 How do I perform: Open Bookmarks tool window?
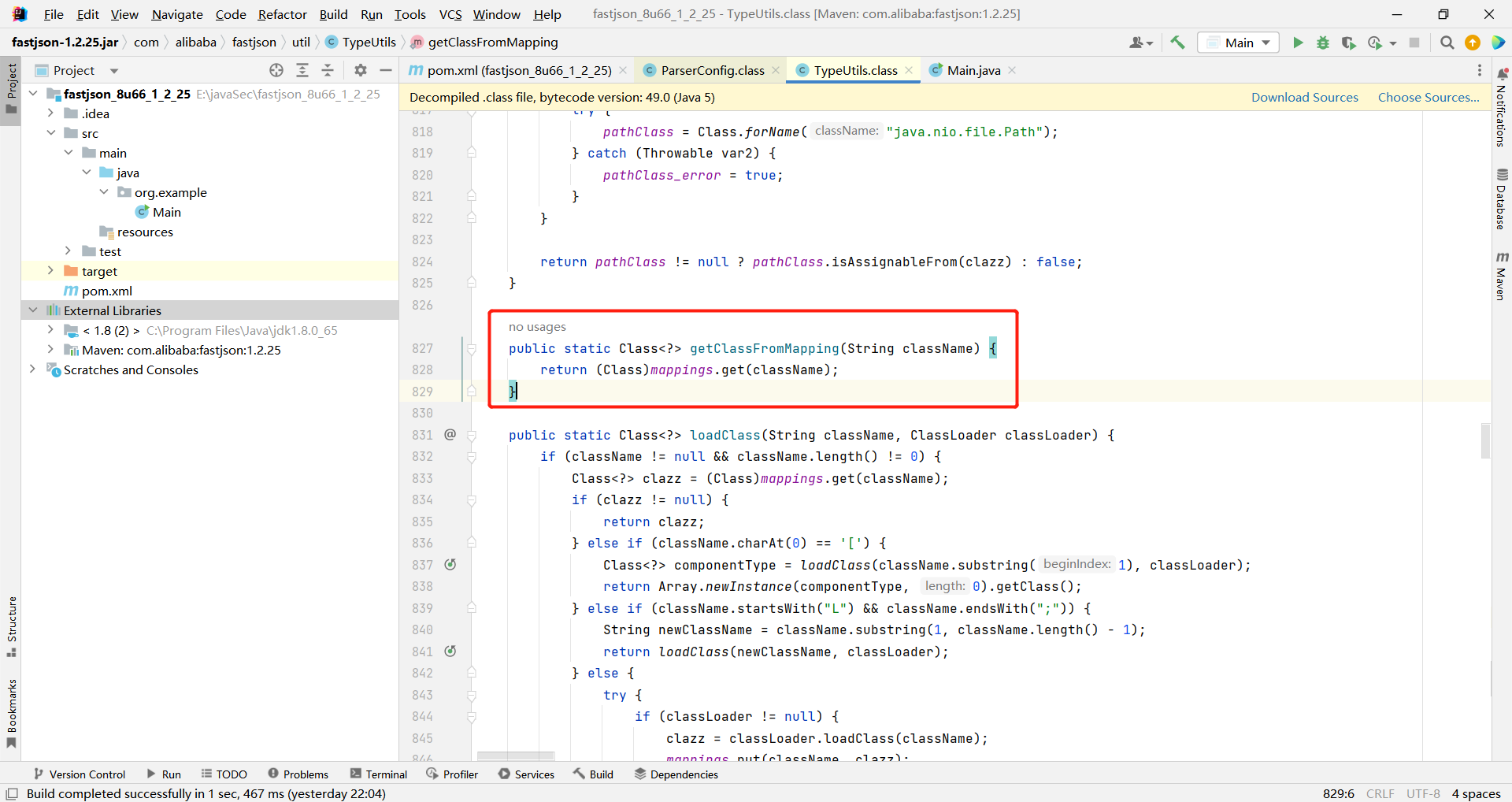tap(11, 714)
